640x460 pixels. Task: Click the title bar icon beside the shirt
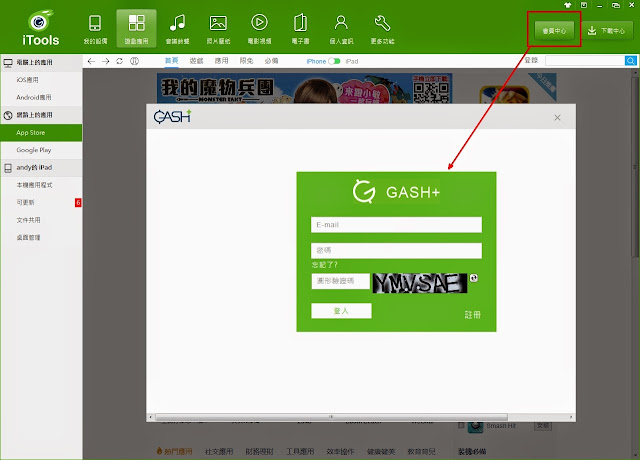584,5
